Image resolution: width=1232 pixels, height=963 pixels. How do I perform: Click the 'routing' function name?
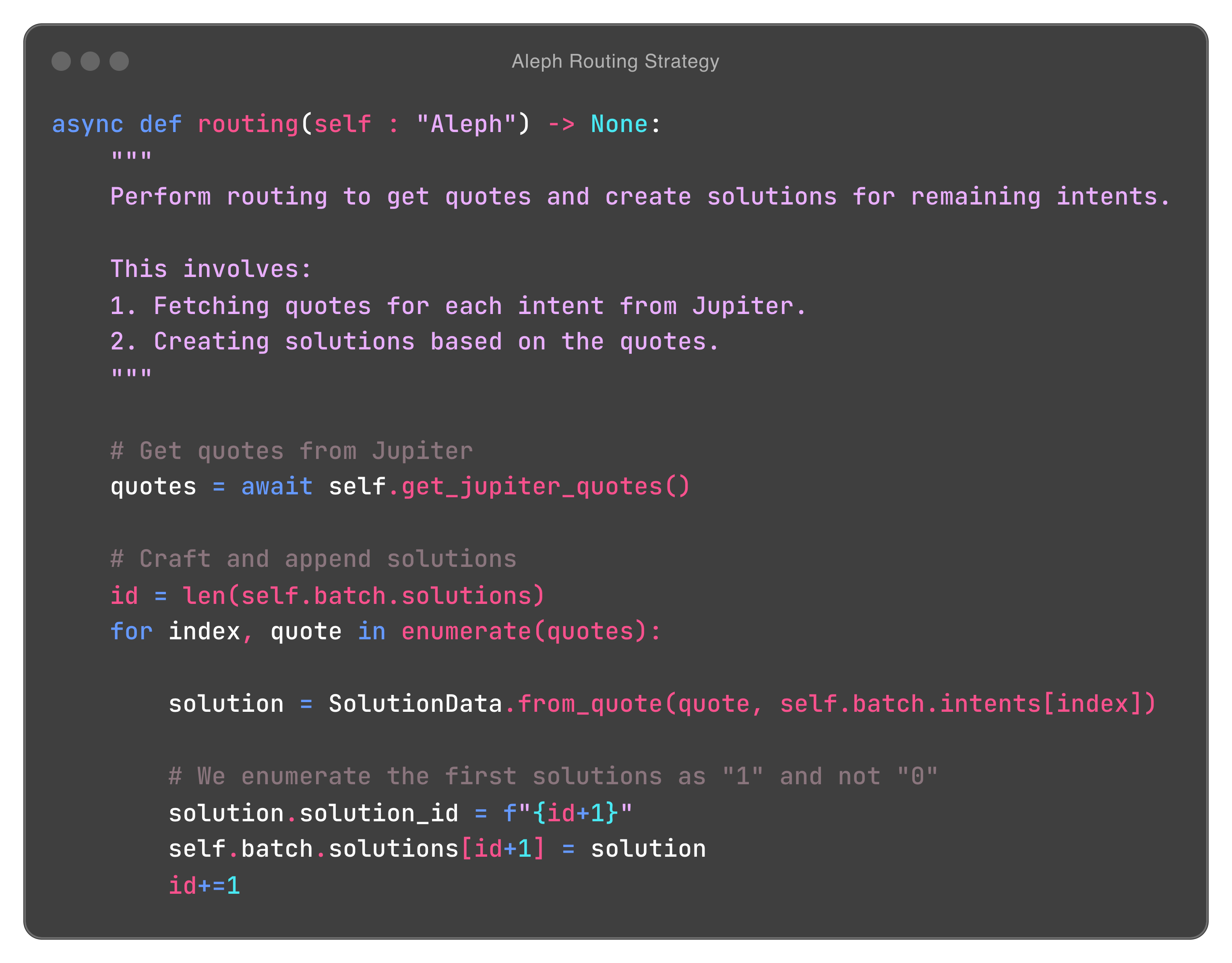pyautogui.click(x=248, y=124)
